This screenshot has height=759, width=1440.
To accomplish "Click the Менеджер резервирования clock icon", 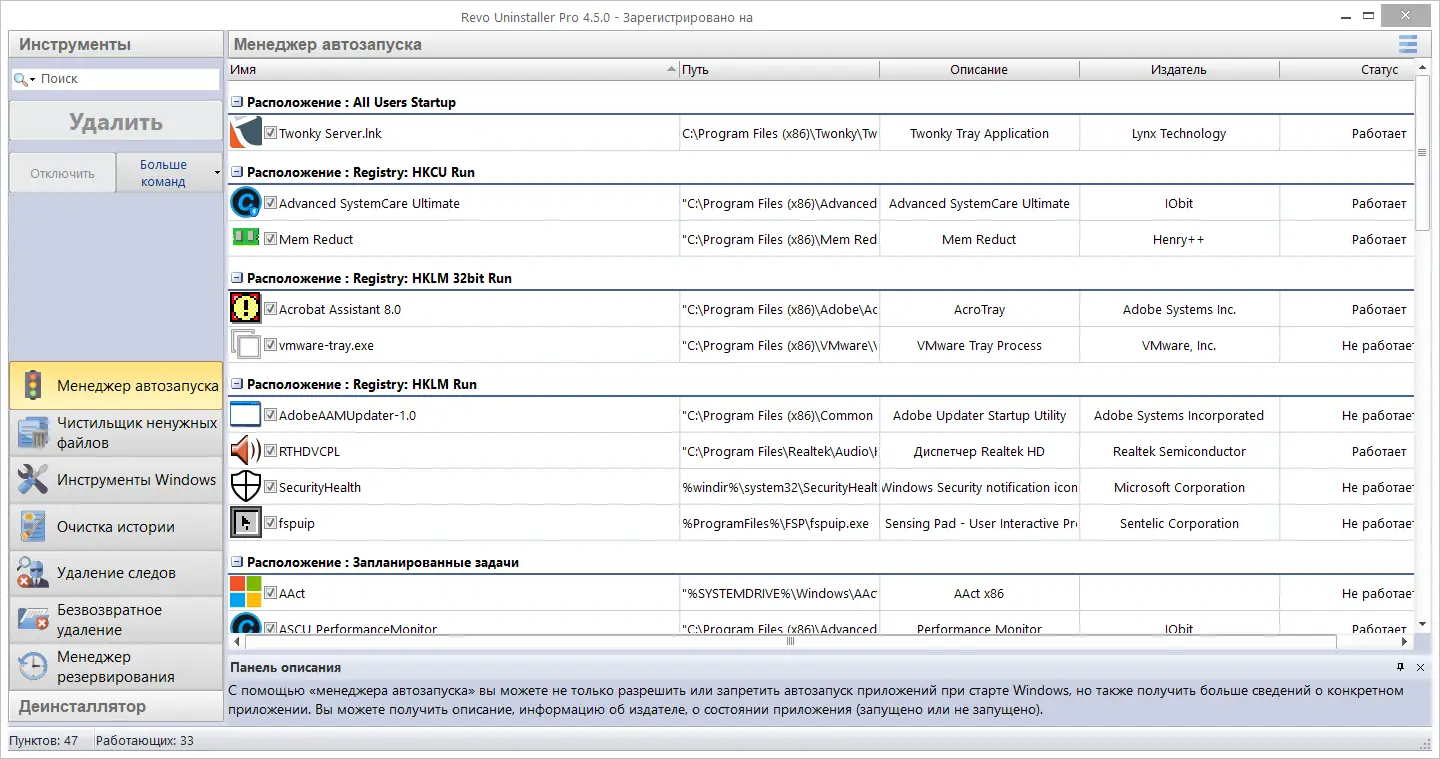I will (33, 667).
